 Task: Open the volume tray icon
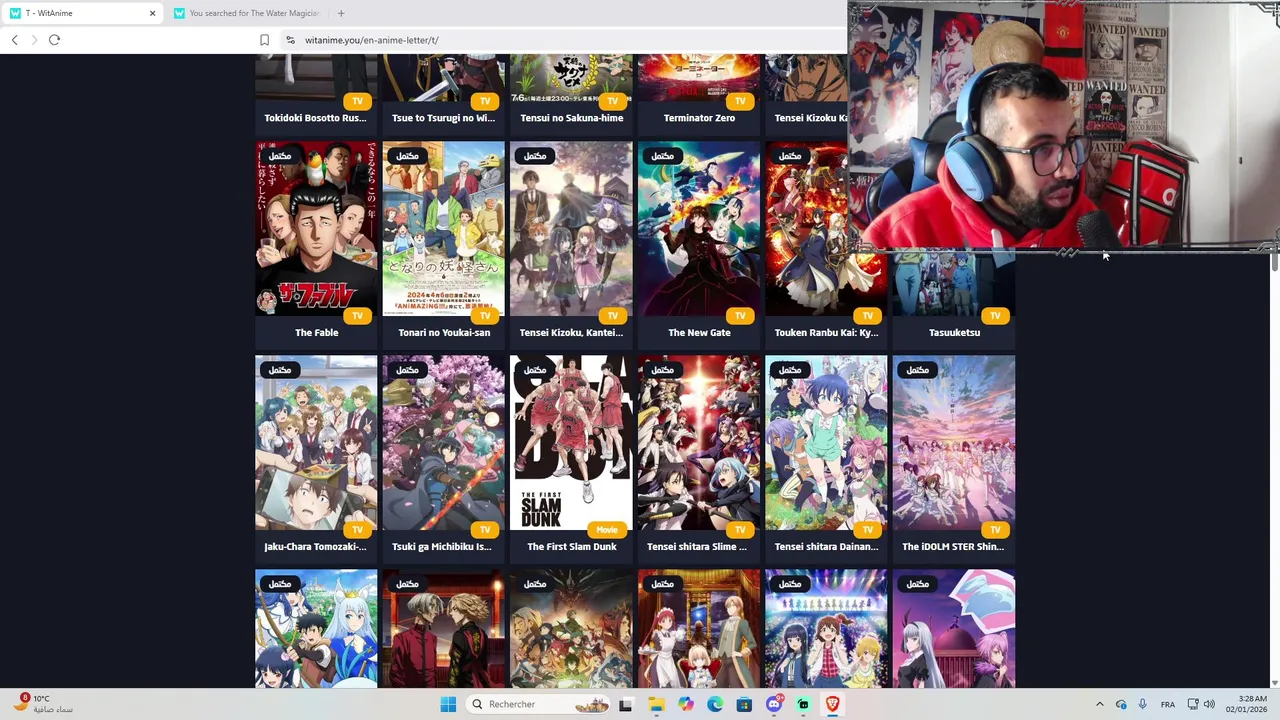pyautogui.click(x=1209, y=704)
